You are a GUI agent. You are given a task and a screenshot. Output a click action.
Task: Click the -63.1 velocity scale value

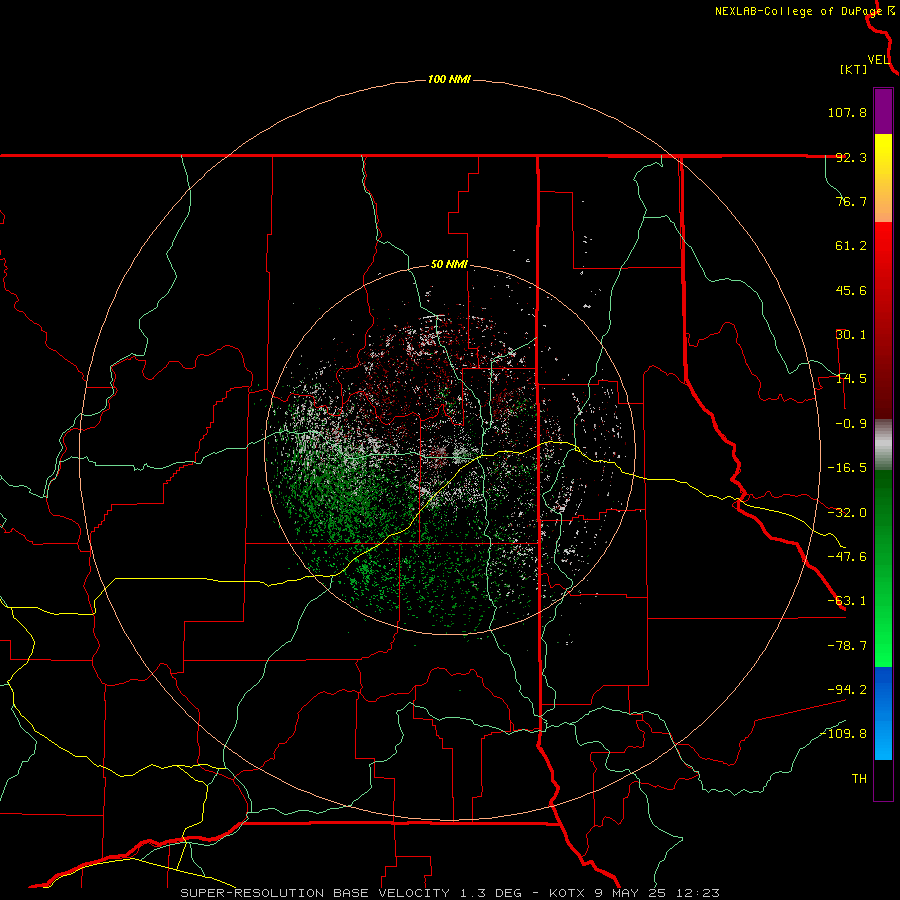[x=847, y=601]
